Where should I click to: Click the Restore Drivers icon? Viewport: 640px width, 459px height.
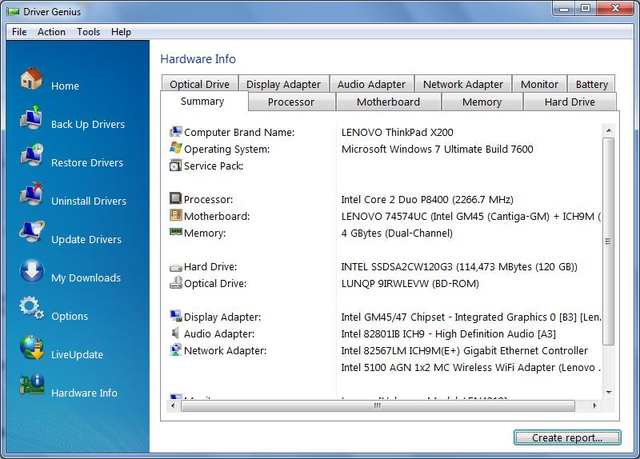pyautogui.click(x=31, y=155)
